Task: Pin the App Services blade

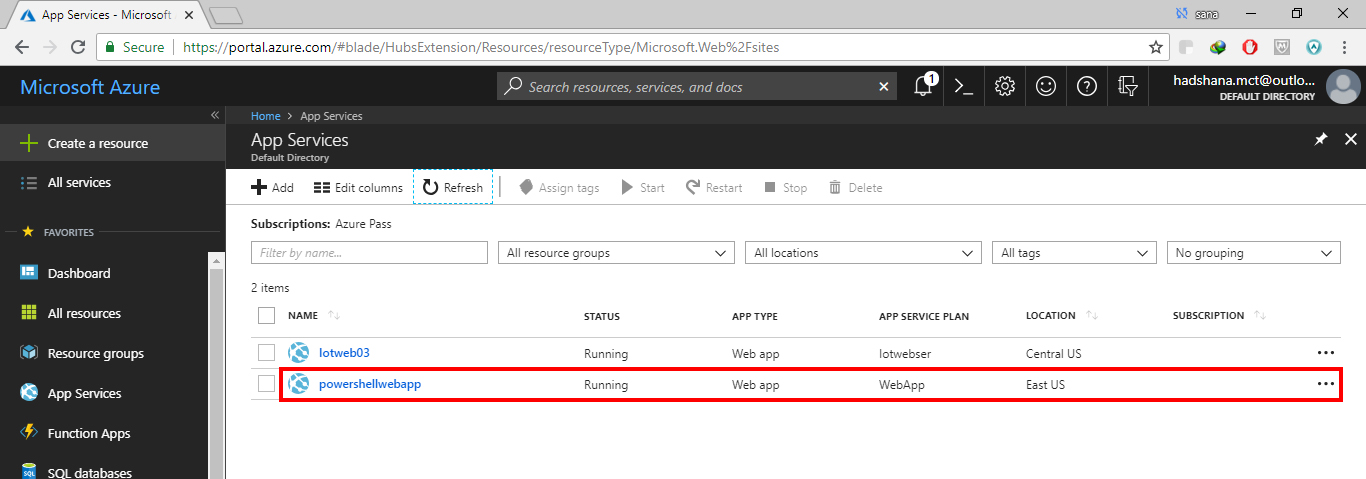Action: (1321, 140)
